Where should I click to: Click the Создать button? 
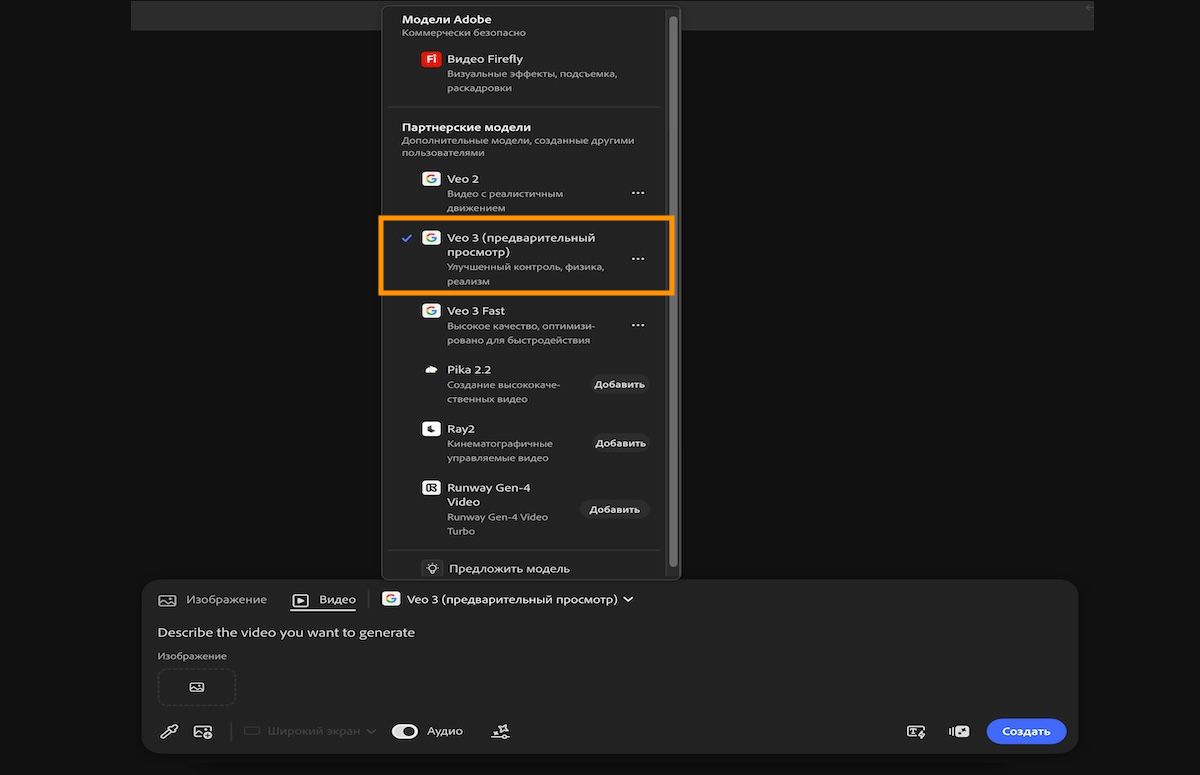coord(1026,731)
